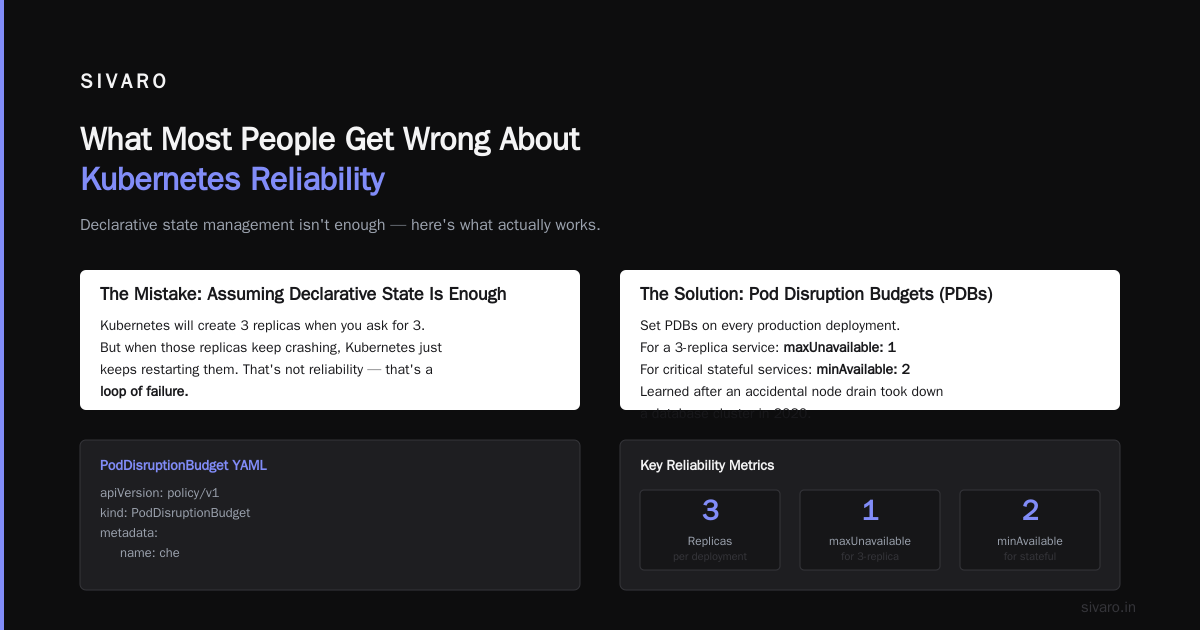
Task: Click the "PodDisruptionBudget YAML" code block title
Action: point(183,465)
